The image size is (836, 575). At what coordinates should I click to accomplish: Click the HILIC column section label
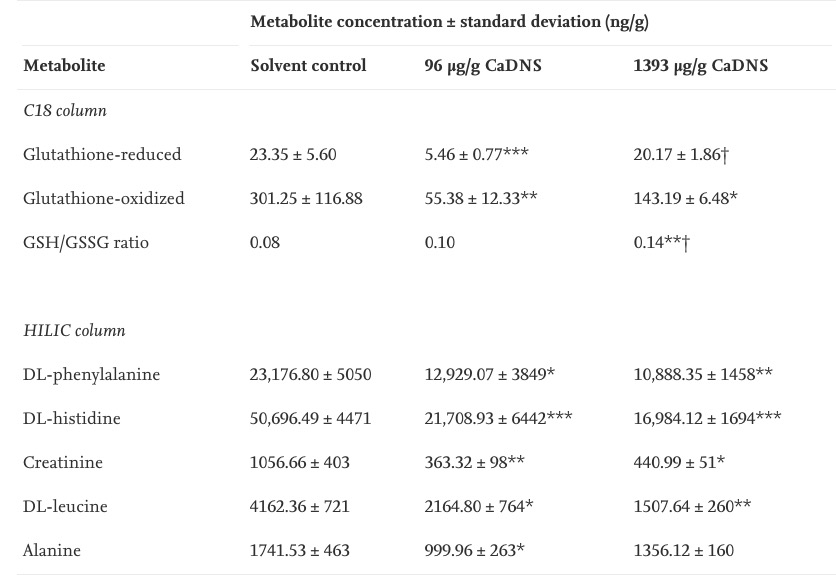click(74, 331)
